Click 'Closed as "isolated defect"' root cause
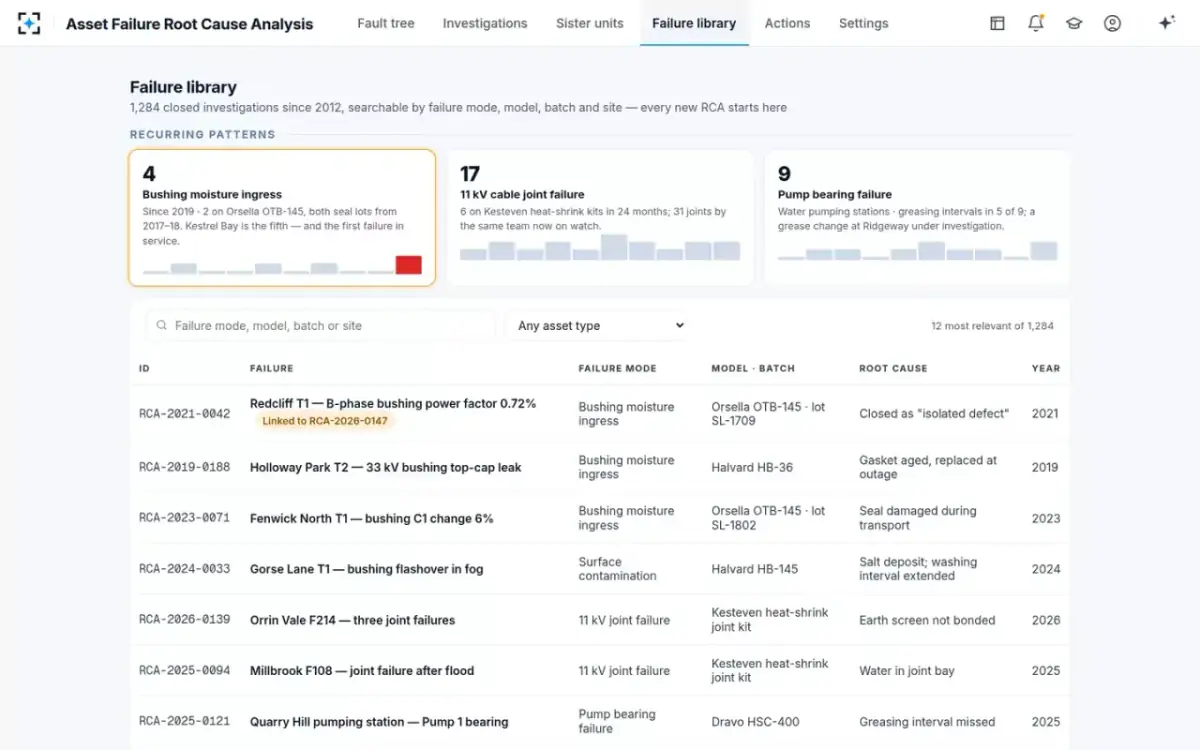Viewport: 1200px width, 750px height. pyautogui.click(x=934, y=414)
